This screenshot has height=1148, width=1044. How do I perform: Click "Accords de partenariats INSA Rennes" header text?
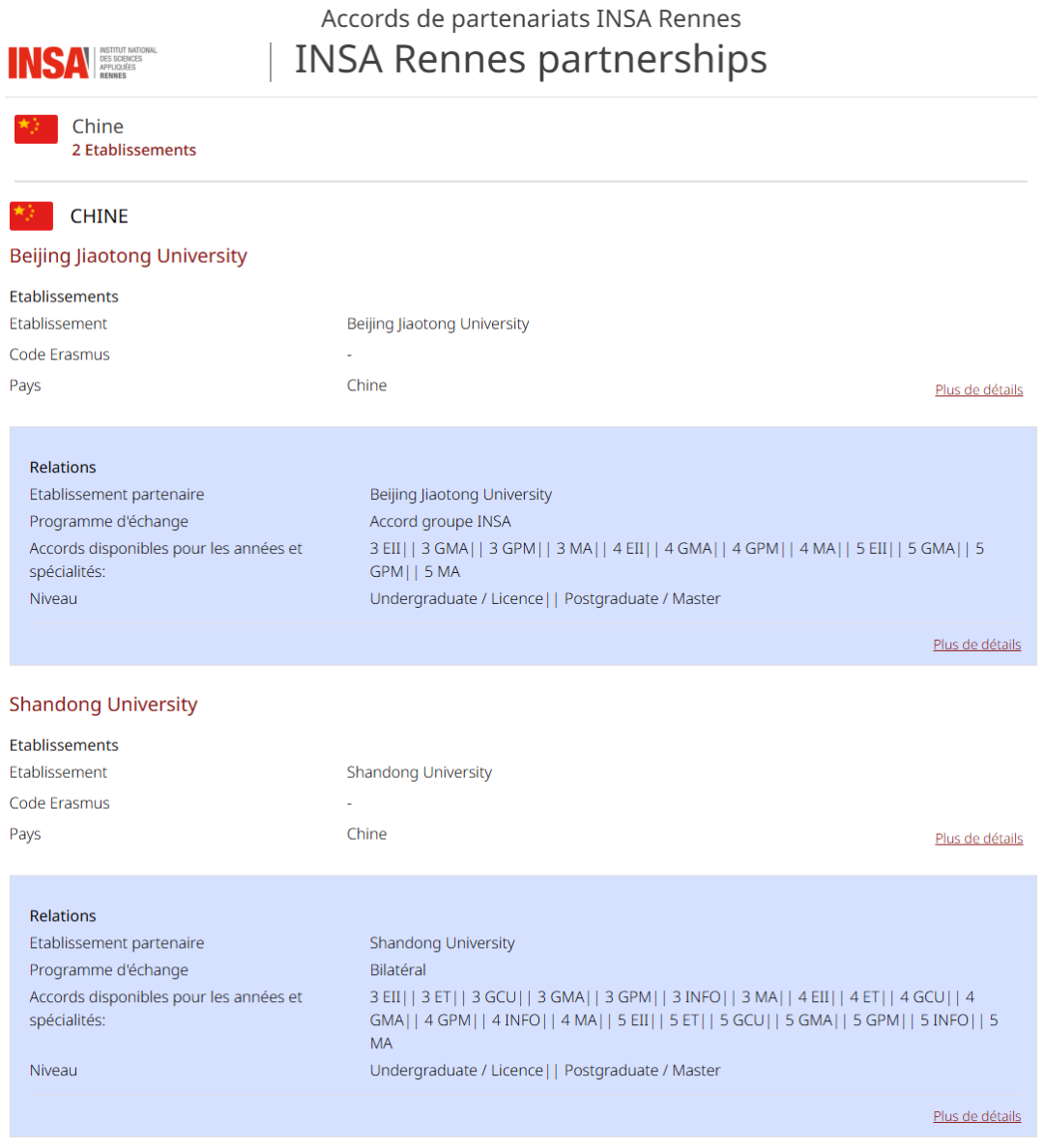pyautogui.click(x=531, y=18)
